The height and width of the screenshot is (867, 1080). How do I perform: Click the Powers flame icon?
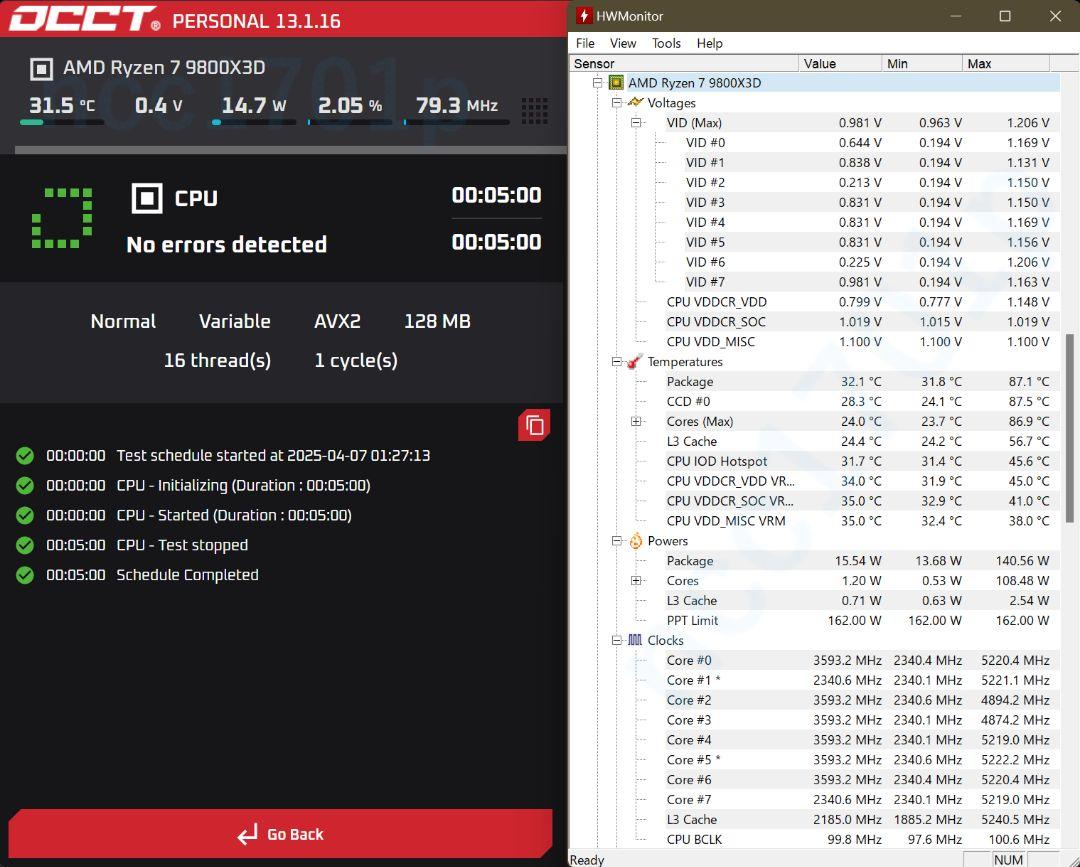[x=635, y=541]
